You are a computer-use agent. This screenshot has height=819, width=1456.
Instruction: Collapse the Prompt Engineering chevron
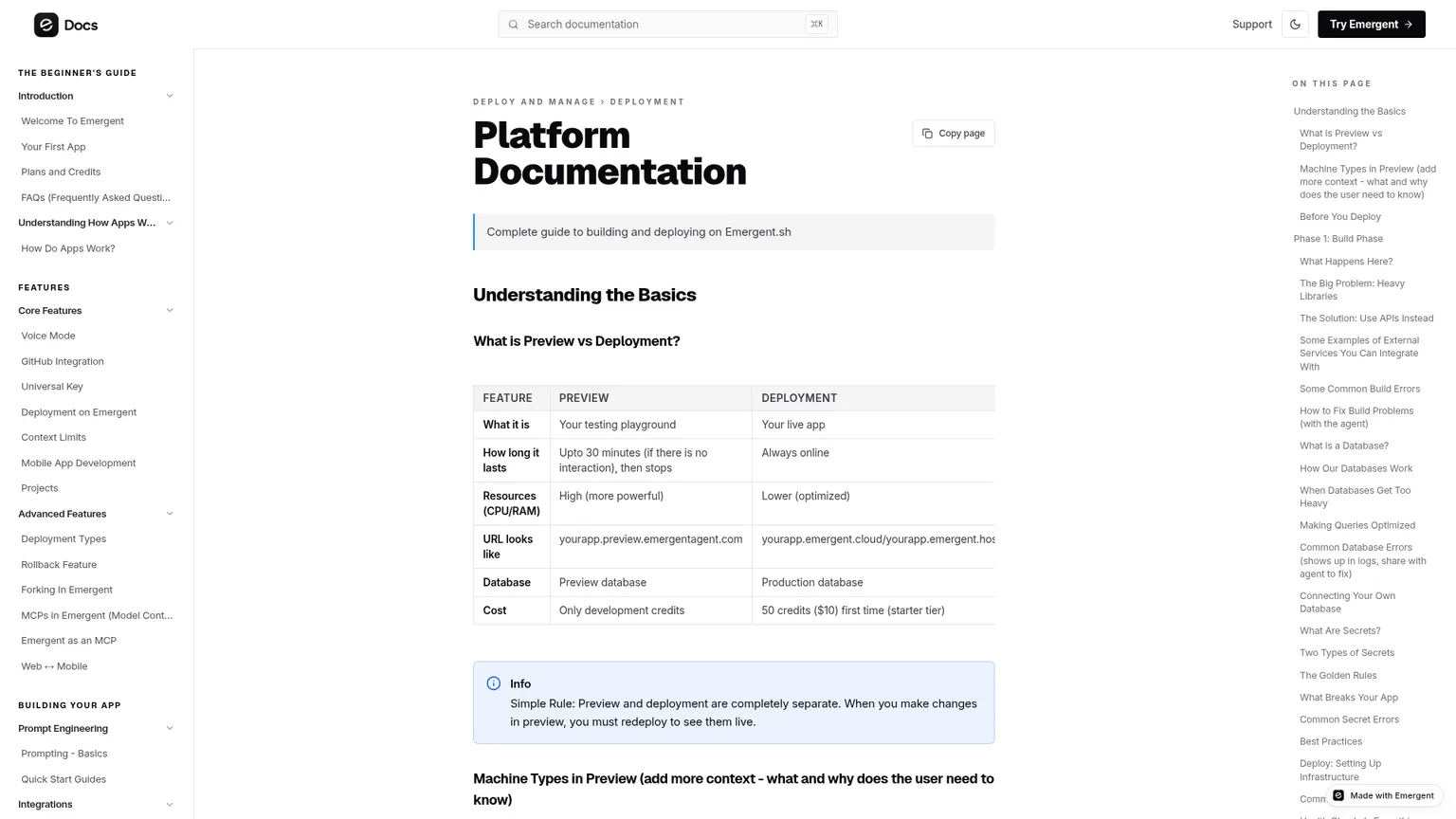(x=170, y=728)
